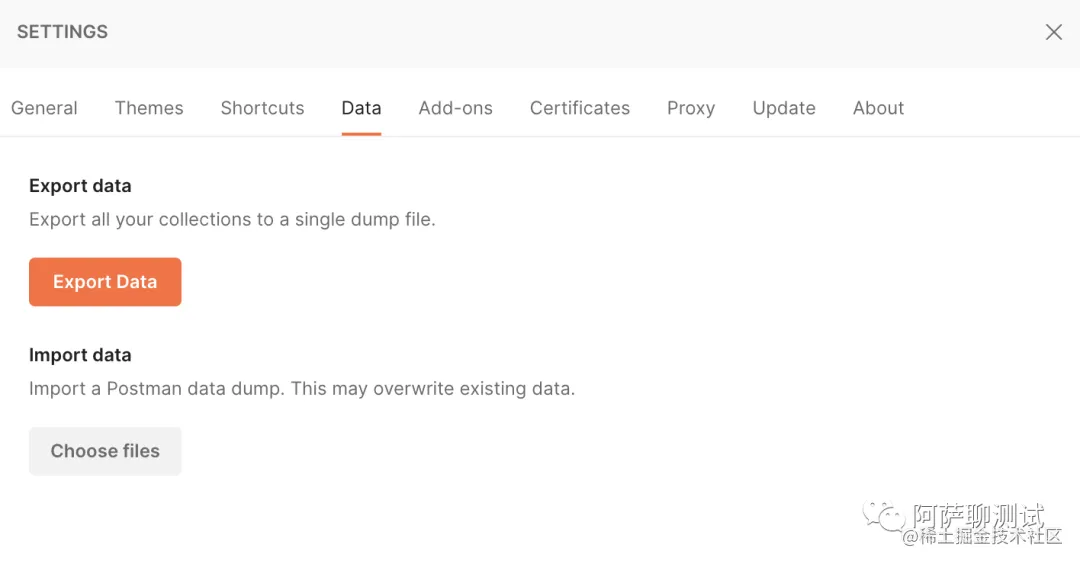
Task: Click the single dump file description text
Action: [x=232, y=220]
